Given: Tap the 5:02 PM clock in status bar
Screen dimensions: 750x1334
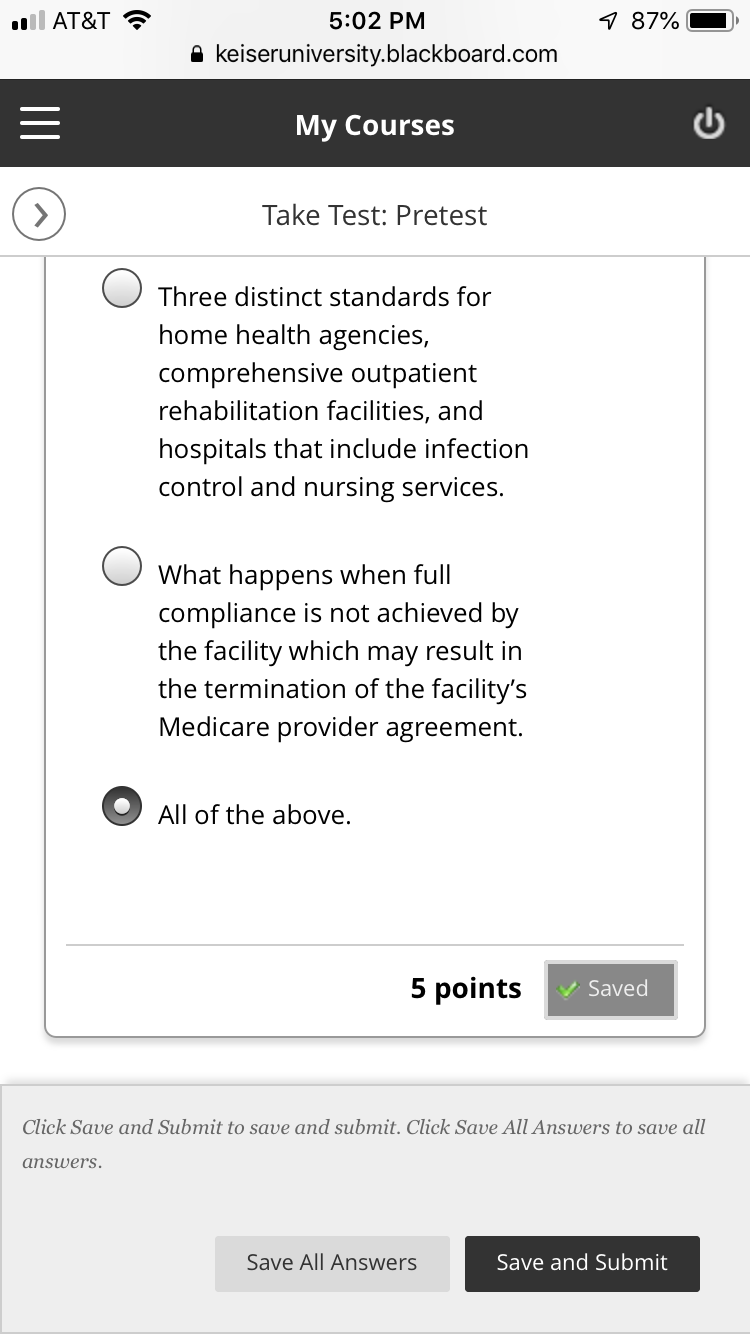Looking at the screenshot, I should point(377,21).
